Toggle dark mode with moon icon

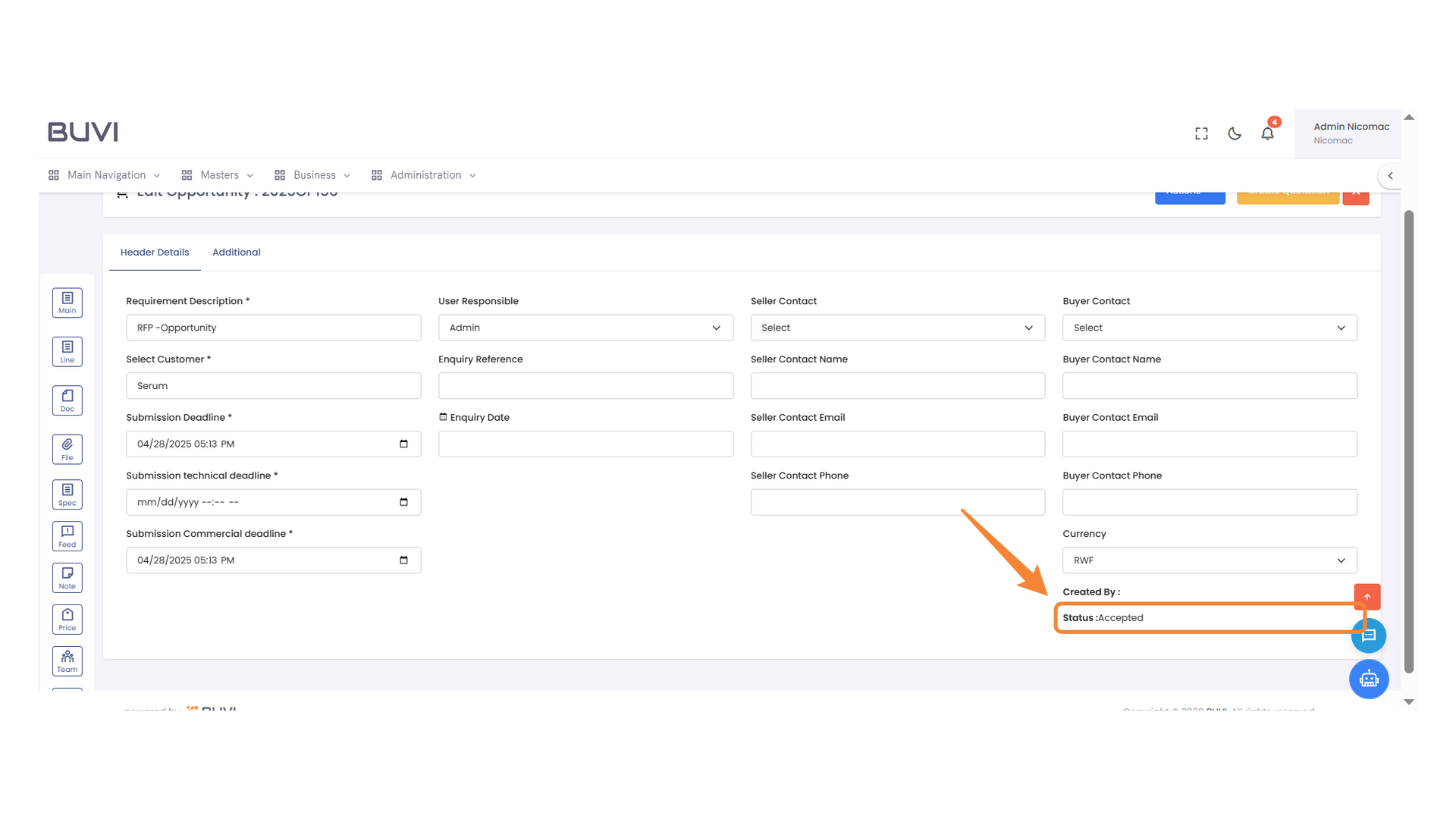(x=1235, y=133)
